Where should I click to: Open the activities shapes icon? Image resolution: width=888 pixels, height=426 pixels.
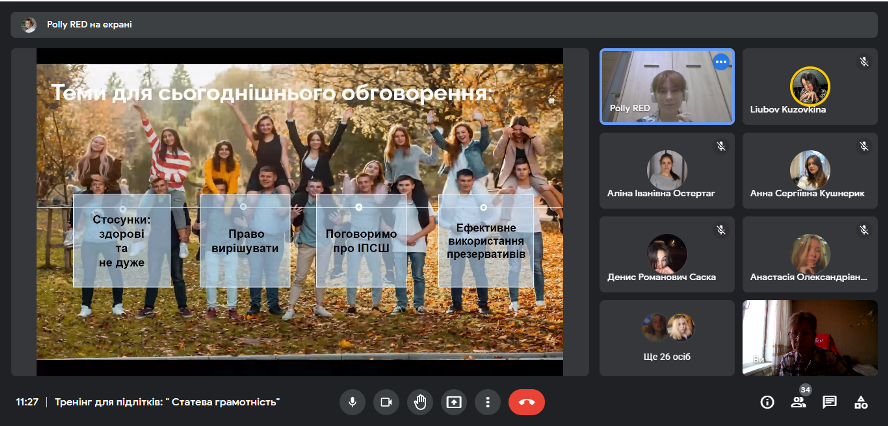(x=860, y=402)
